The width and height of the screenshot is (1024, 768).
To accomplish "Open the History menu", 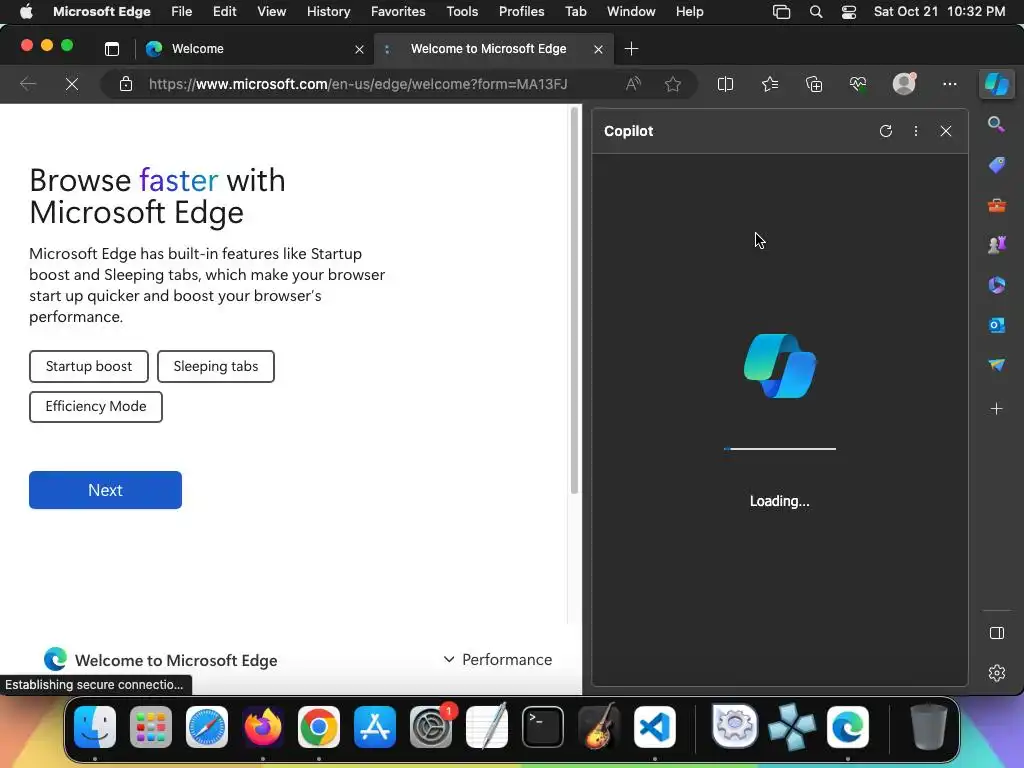I will click(328, 12).
